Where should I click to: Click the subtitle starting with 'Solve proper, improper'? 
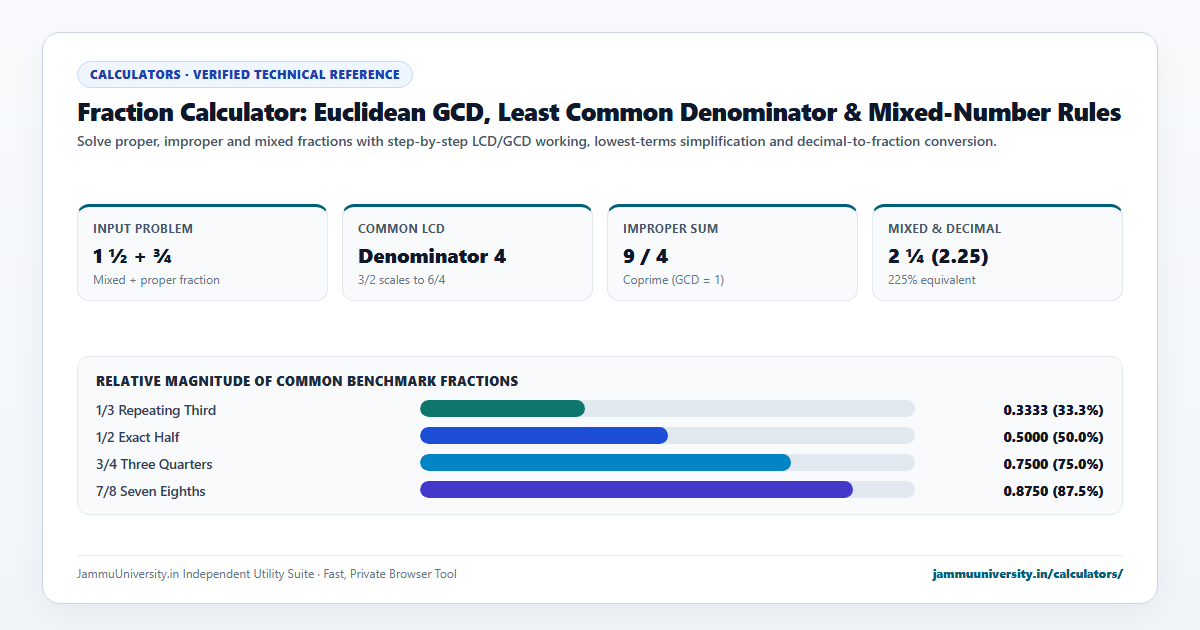[537, 141]
